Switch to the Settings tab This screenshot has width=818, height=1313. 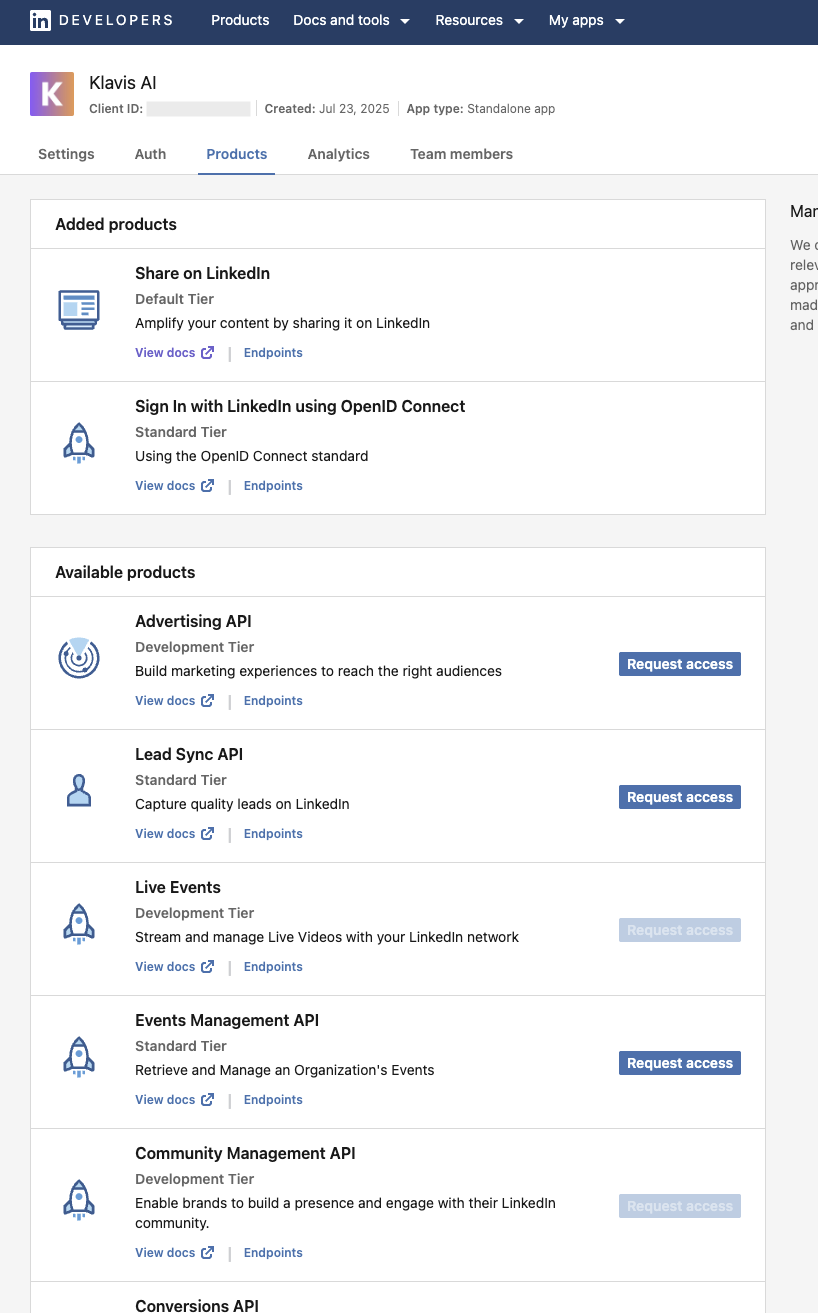66,154
